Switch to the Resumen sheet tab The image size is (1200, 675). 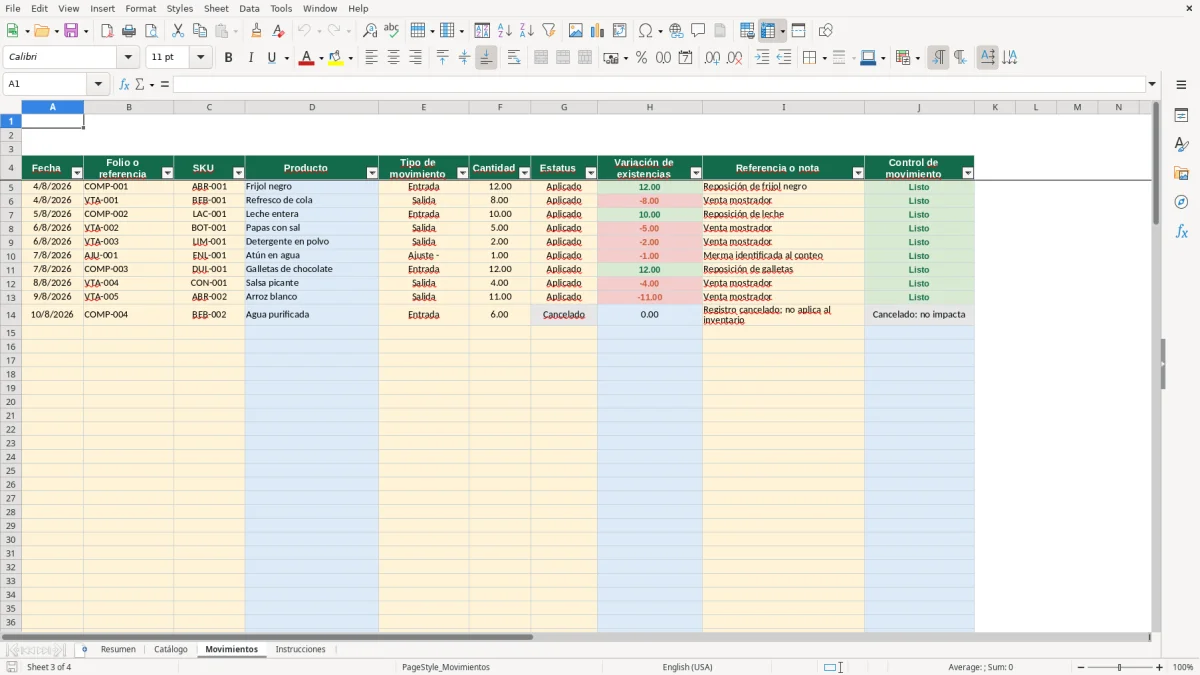118,649
